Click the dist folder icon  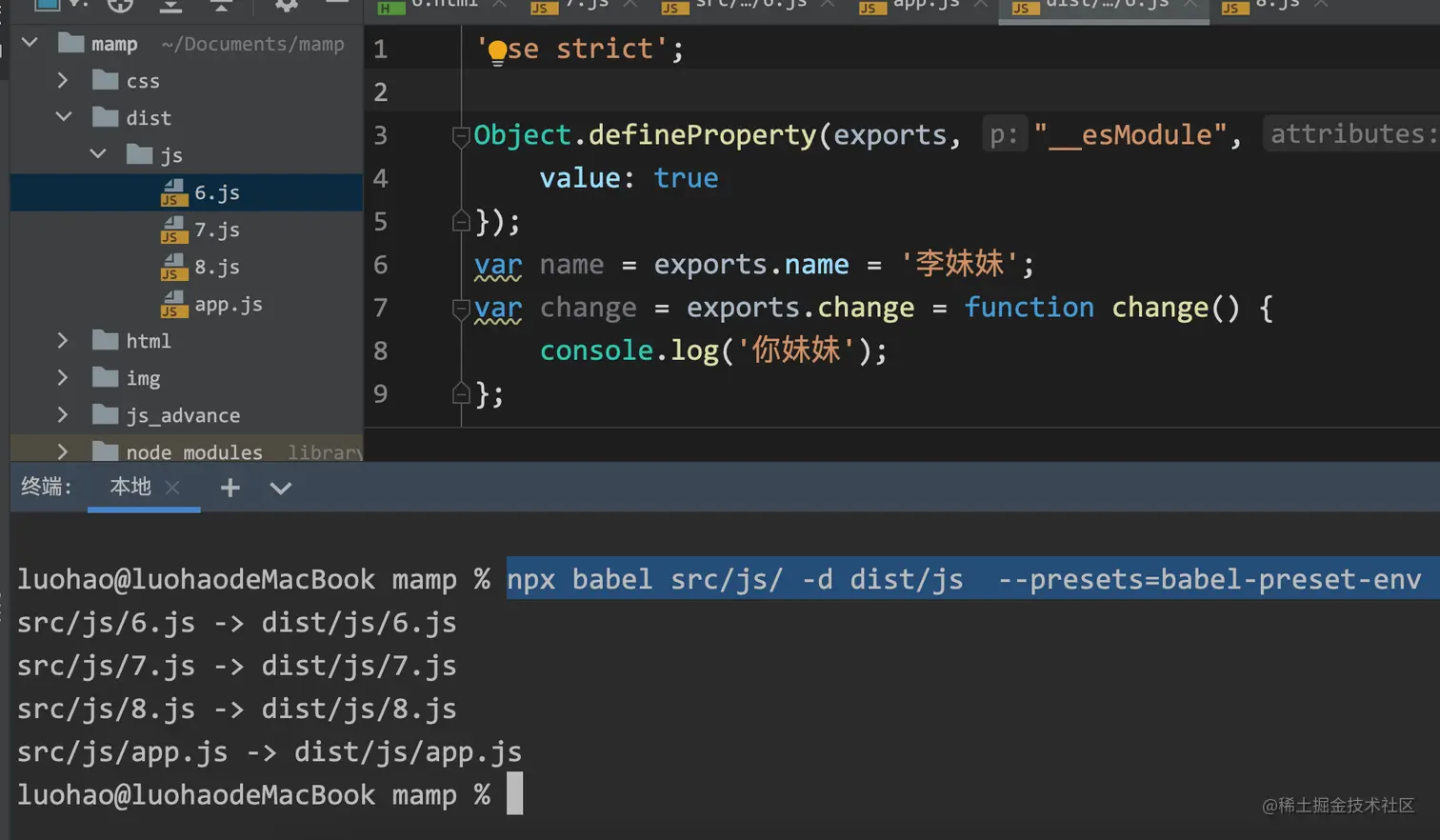pyautogui.click(x=105, y=117)
